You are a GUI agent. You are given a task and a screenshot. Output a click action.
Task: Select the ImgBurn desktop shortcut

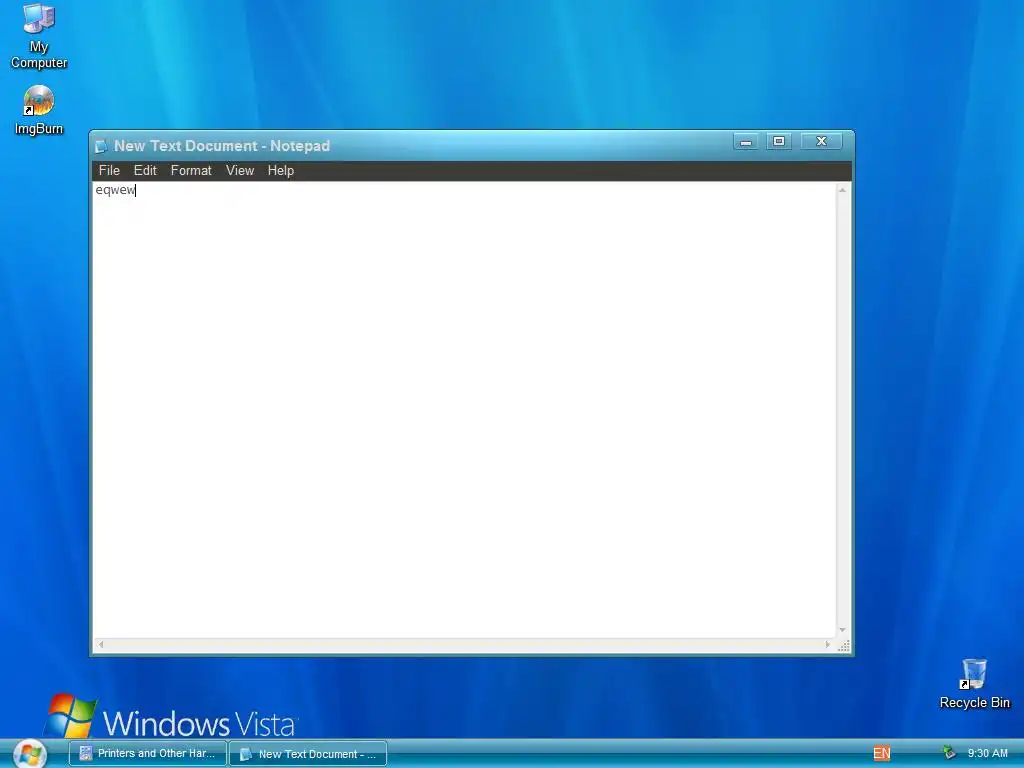coord(39,110)
